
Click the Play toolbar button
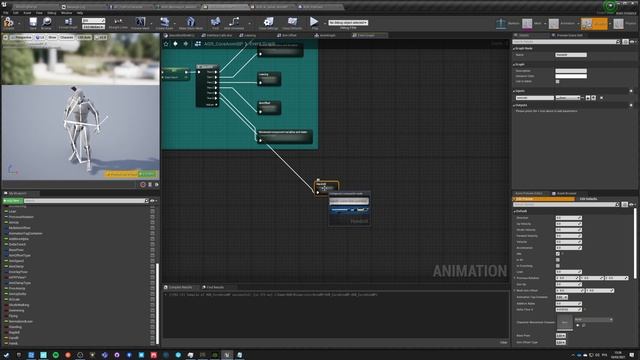click(x=314, y=23)
